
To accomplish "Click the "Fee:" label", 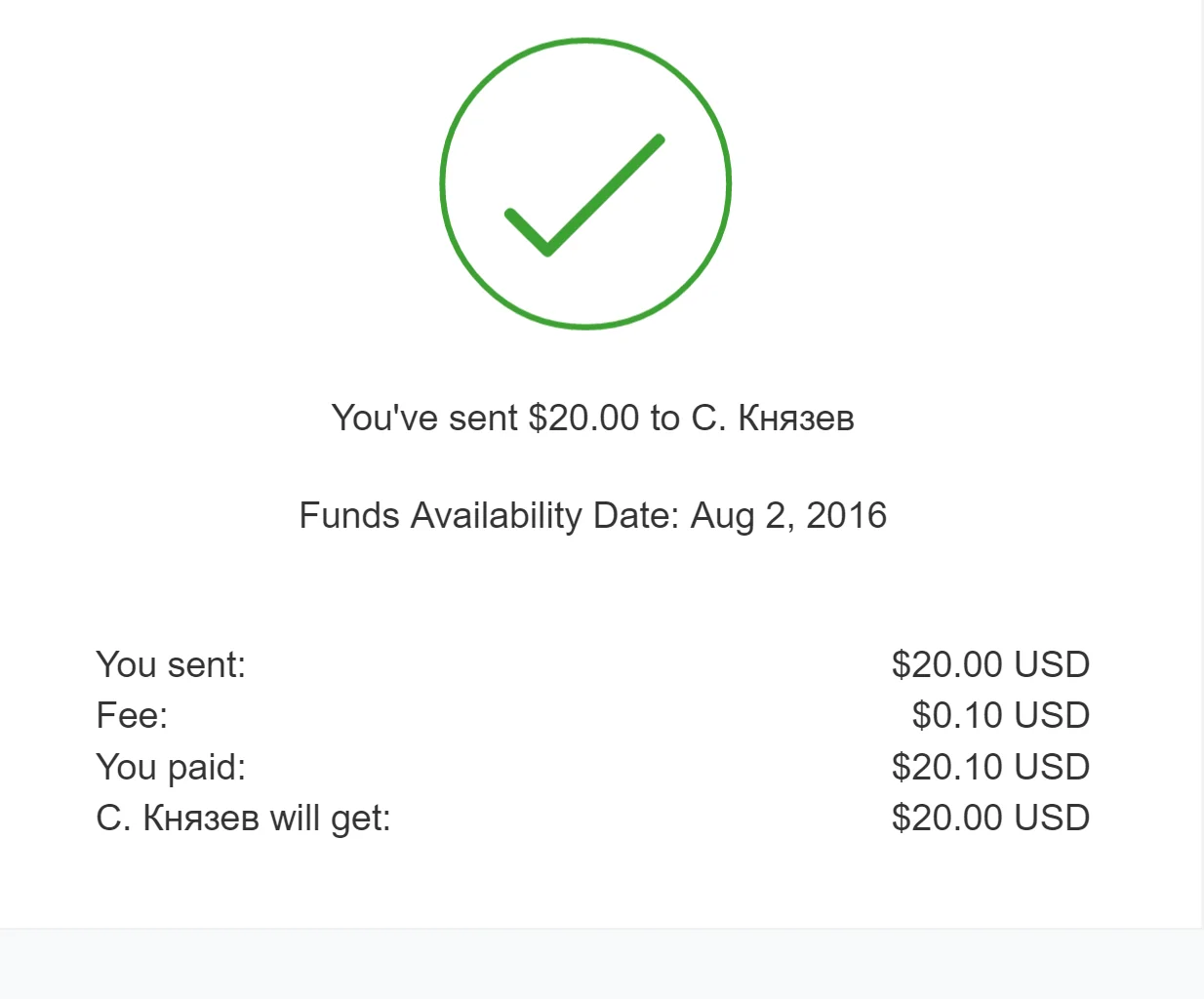I will point(132,715).
